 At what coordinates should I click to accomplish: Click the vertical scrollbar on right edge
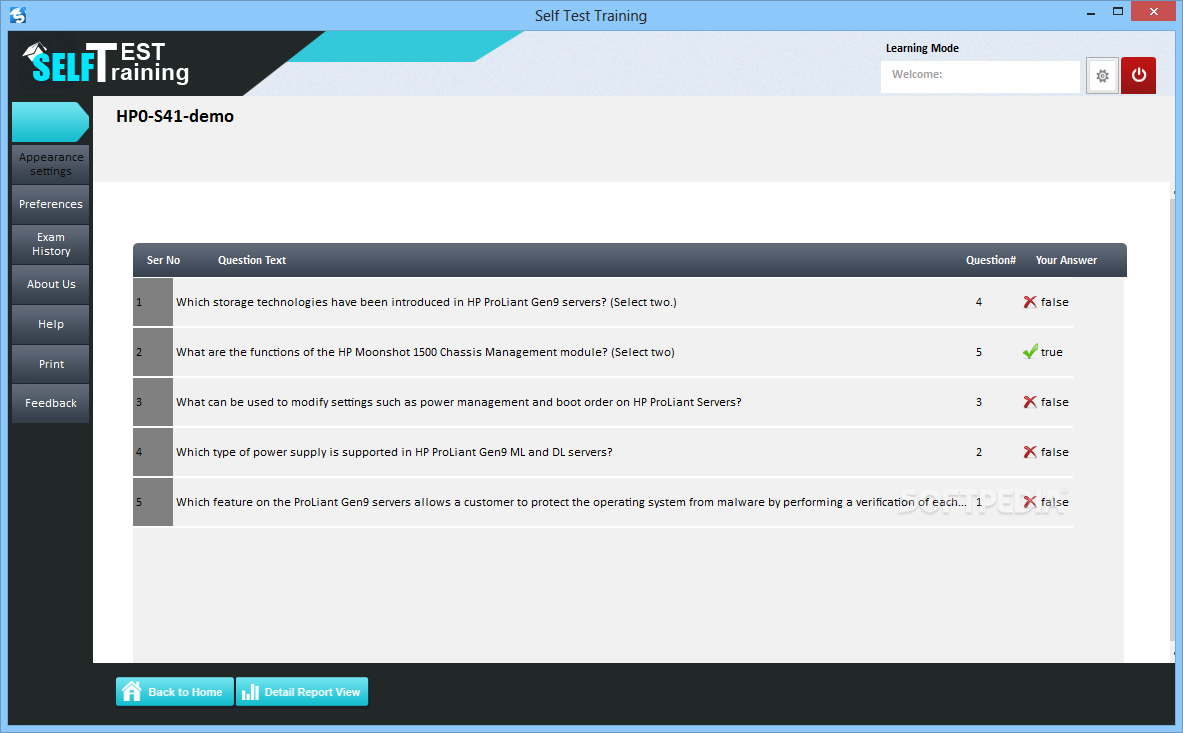click(1172, 422)
